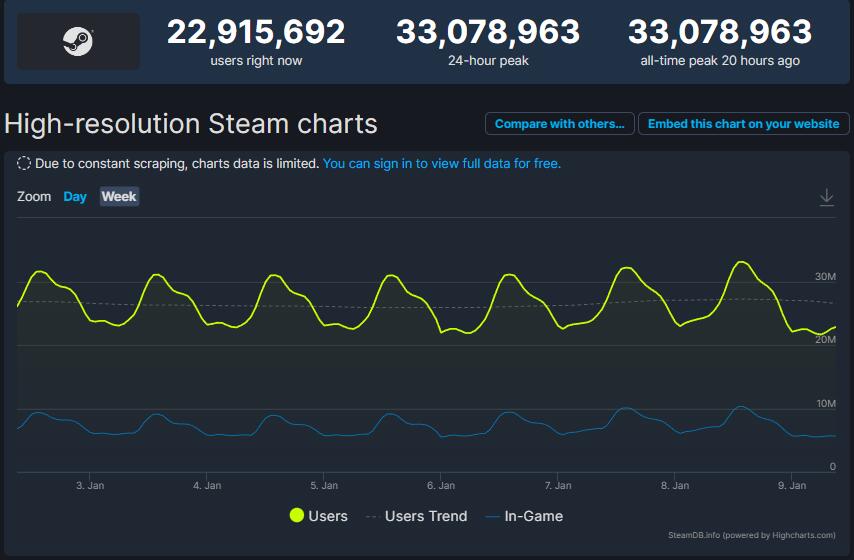This screenshot has width=854, height=560.
Task: Click the 5. Jan axis label
Action: tap(324, 485)
